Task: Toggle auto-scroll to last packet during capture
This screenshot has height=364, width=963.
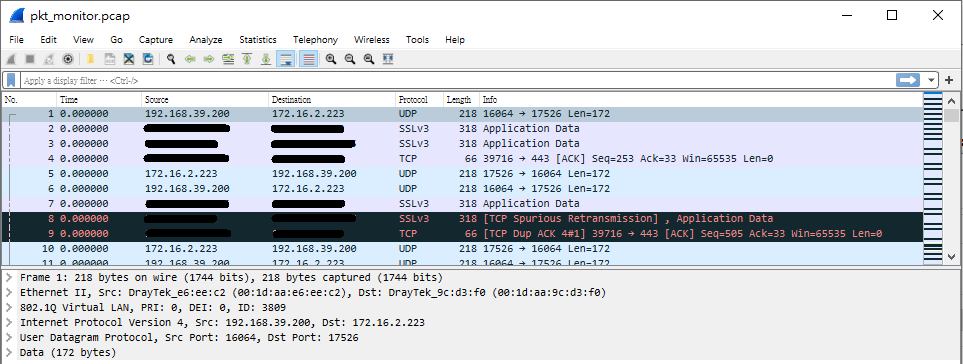Action: [286, 59]
